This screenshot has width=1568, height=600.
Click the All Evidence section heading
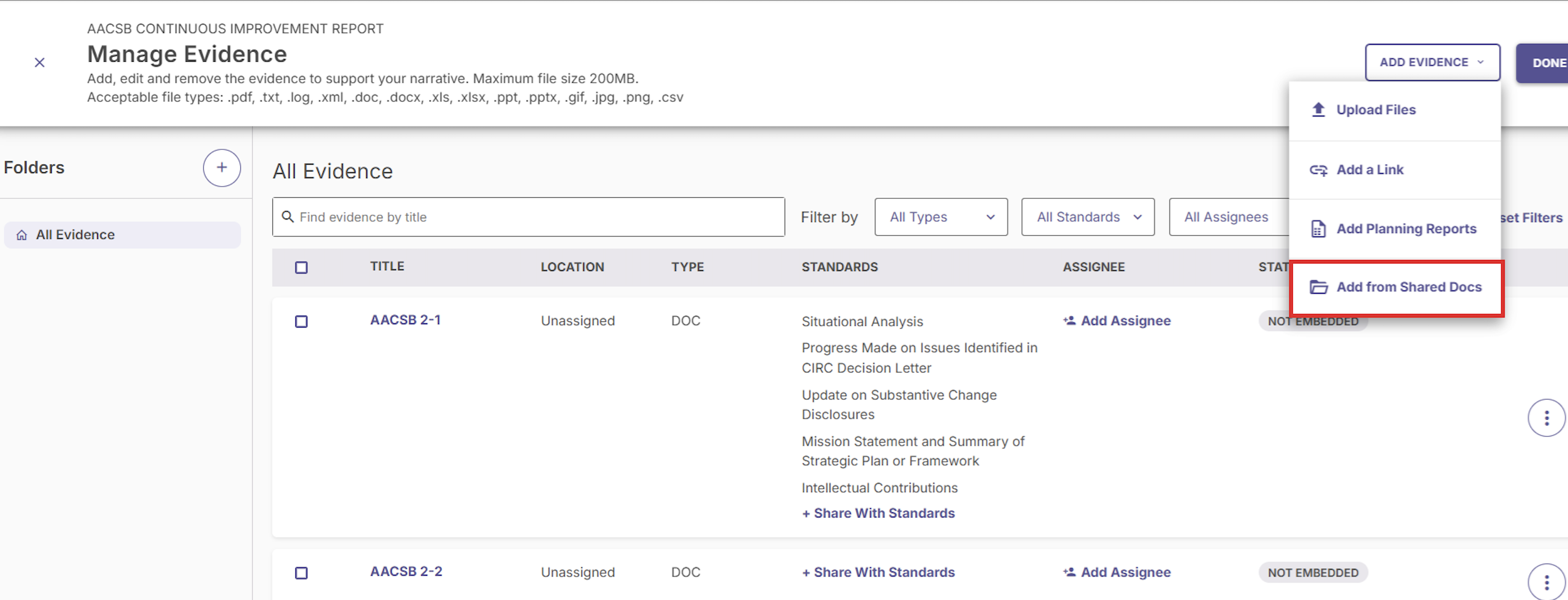point(332,171)
